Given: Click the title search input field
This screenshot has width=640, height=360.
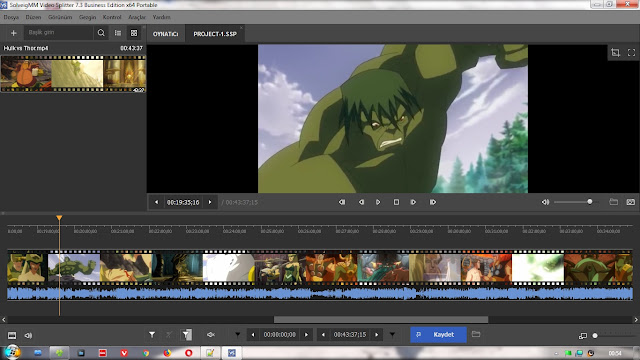Looking at the screenshot, I should point(59,33).
